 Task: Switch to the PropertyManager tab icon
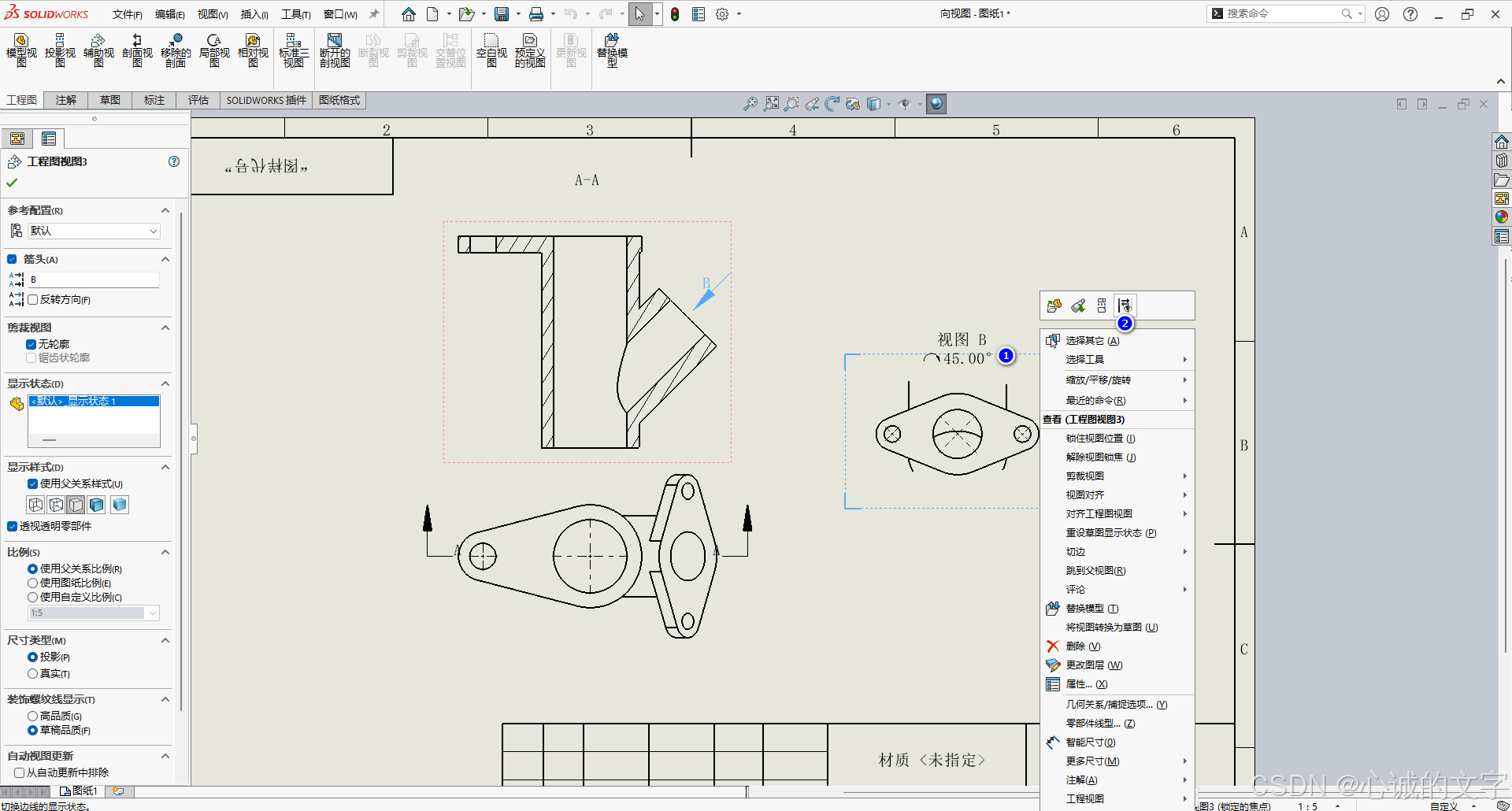tap(49, 139)
